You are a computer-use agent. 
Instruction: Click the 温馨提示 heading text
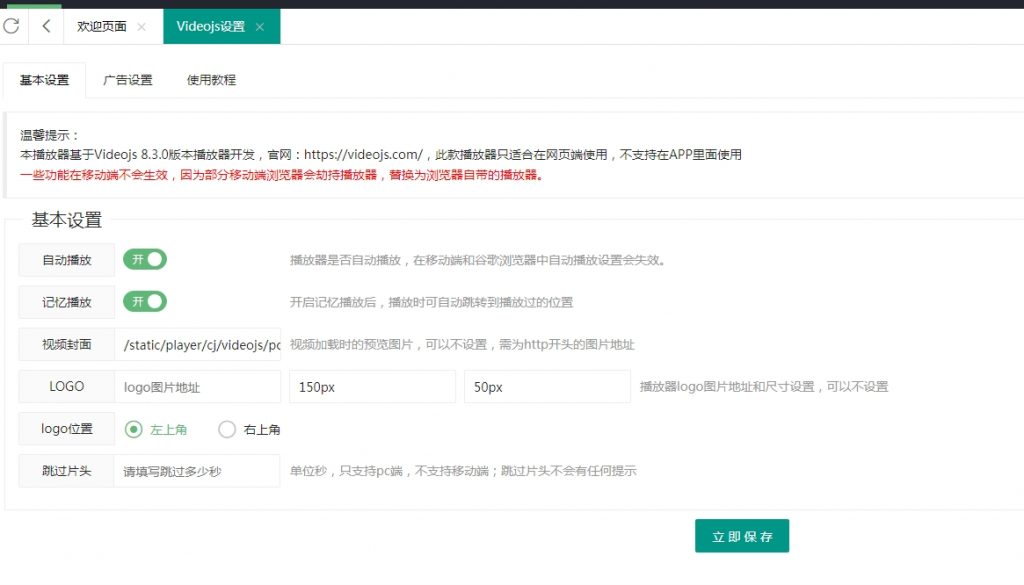(x=50, y=135)
